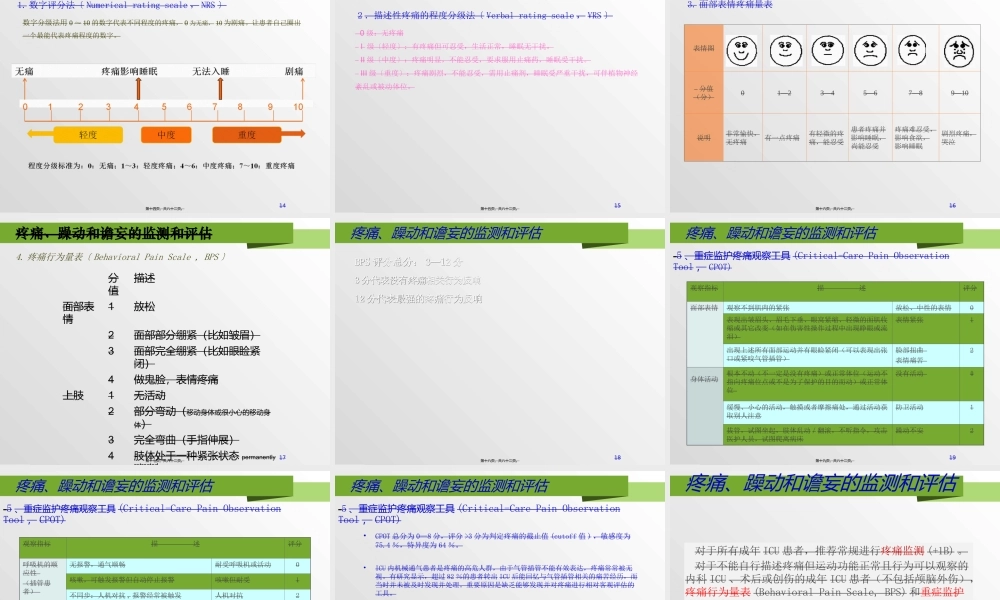Click the 无法入睡 label above the scale

point(211,71)
